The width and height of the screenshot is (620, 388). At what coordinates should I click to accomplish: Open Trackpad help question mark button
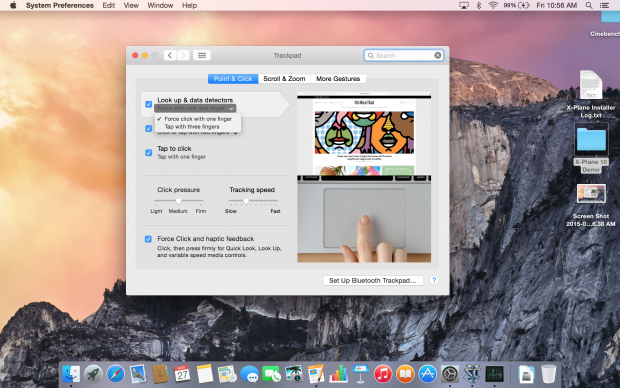pyautogui.click(x=434, y=280)
